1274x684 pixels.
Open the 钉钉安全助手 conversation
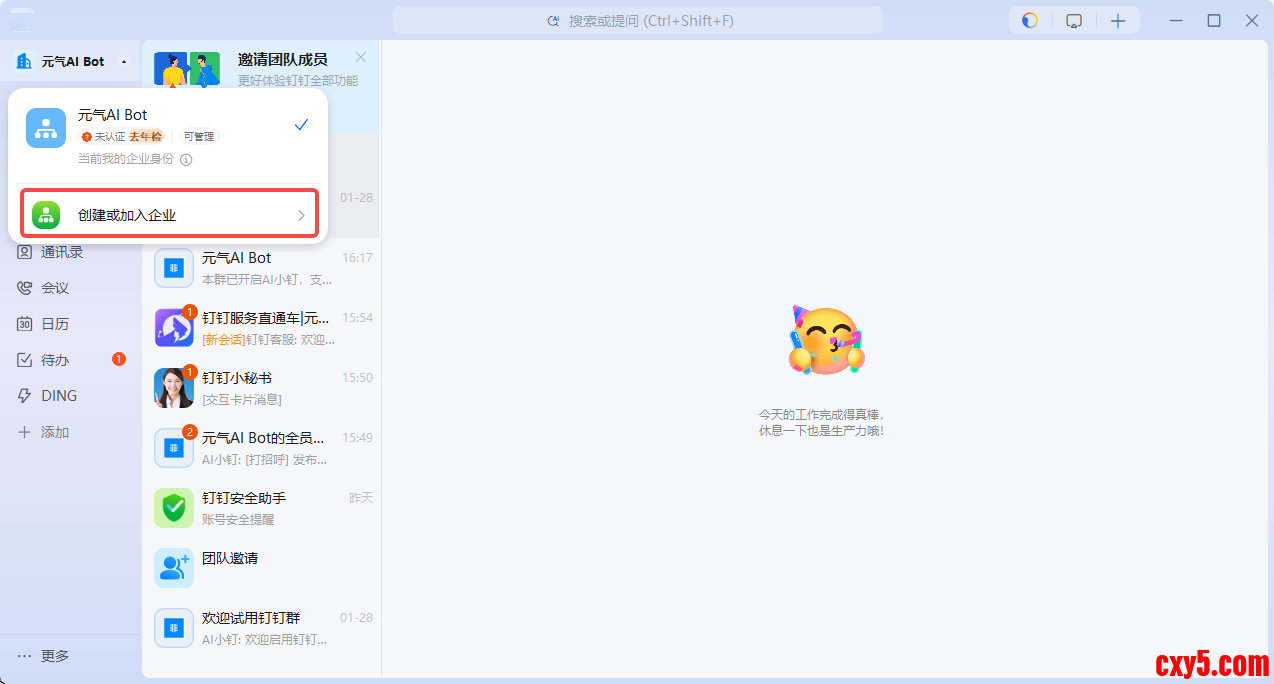tap(261, 508)
